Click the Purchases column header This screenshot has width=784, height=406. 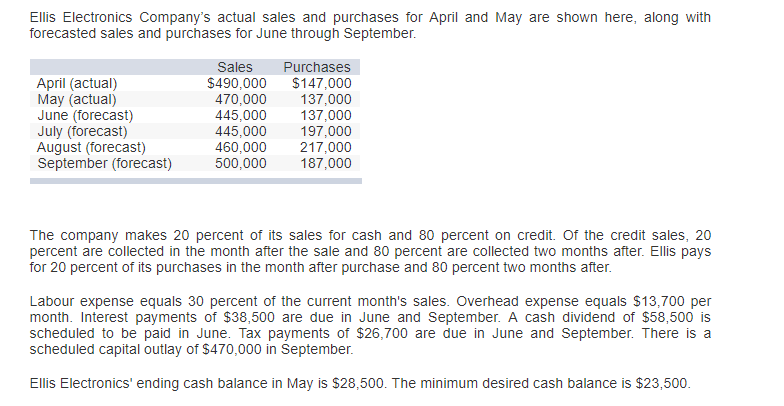(317, 67)
